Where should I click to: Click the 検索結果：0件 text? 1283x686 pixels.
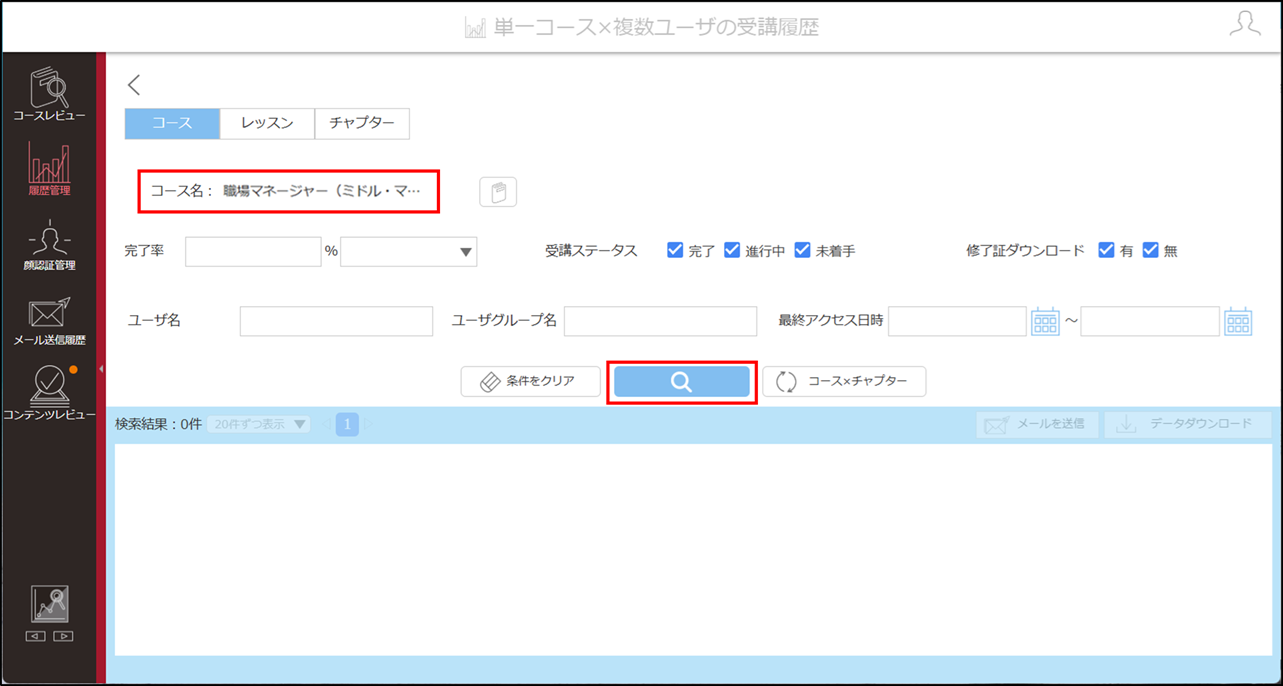pyautogui.click(x=158, y=424)
